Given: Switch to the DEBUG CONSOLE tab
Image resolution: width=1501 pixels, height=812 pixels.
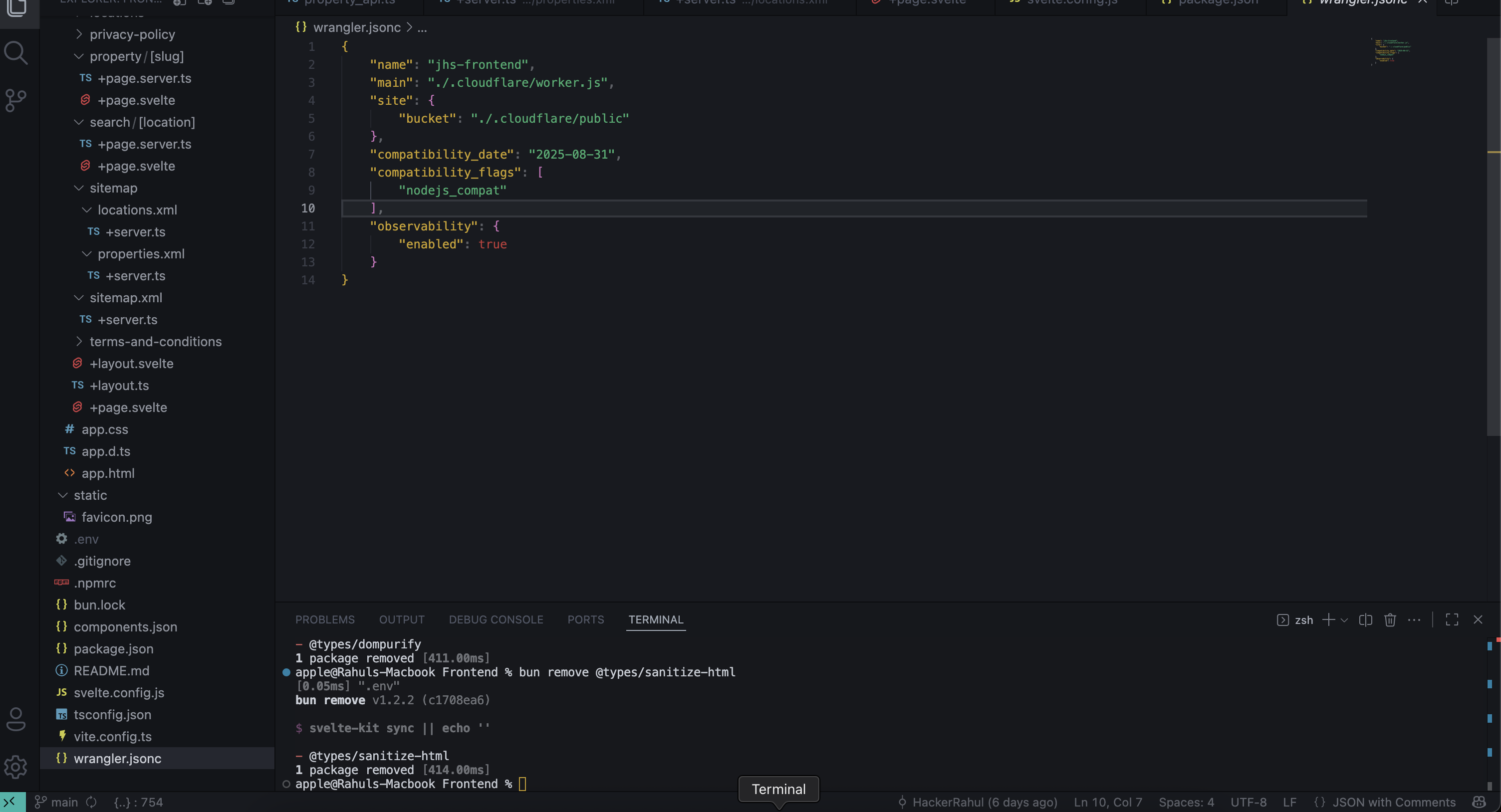Looking at the screenshot, I should (x=496, y=620).
